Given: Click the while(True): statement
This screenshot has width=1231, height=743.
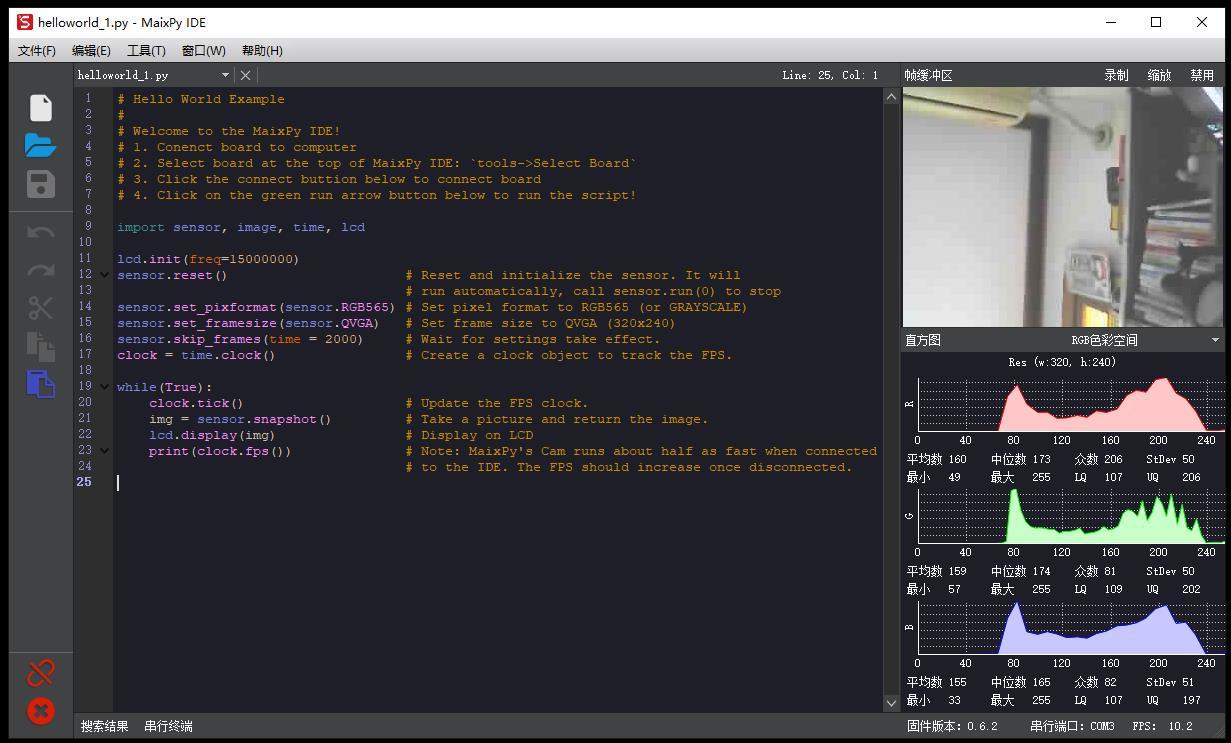Looking at the screenshot, I should coord(165,387).
